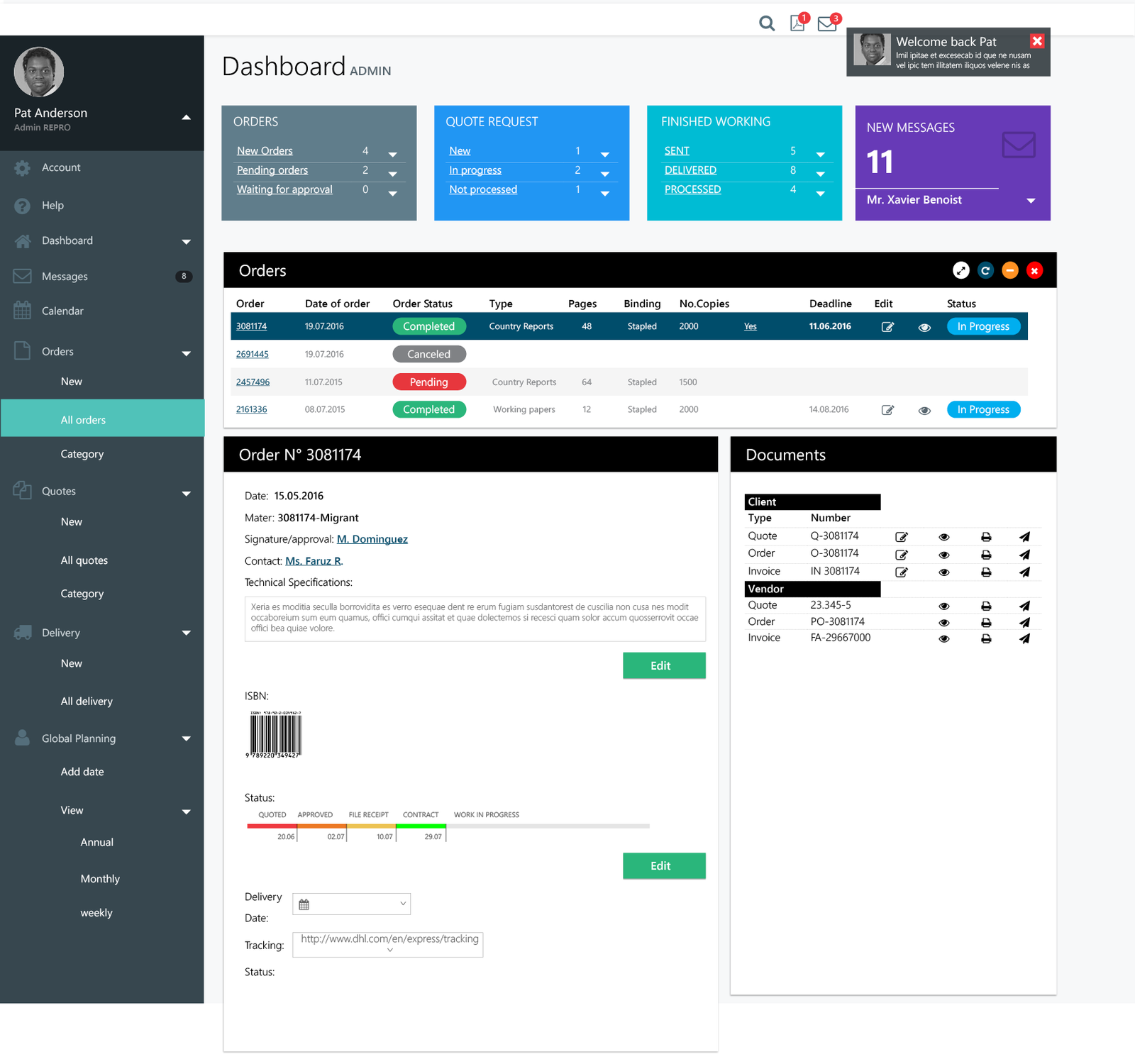Click the search magnifier icon in header

(x=766, y=23)
